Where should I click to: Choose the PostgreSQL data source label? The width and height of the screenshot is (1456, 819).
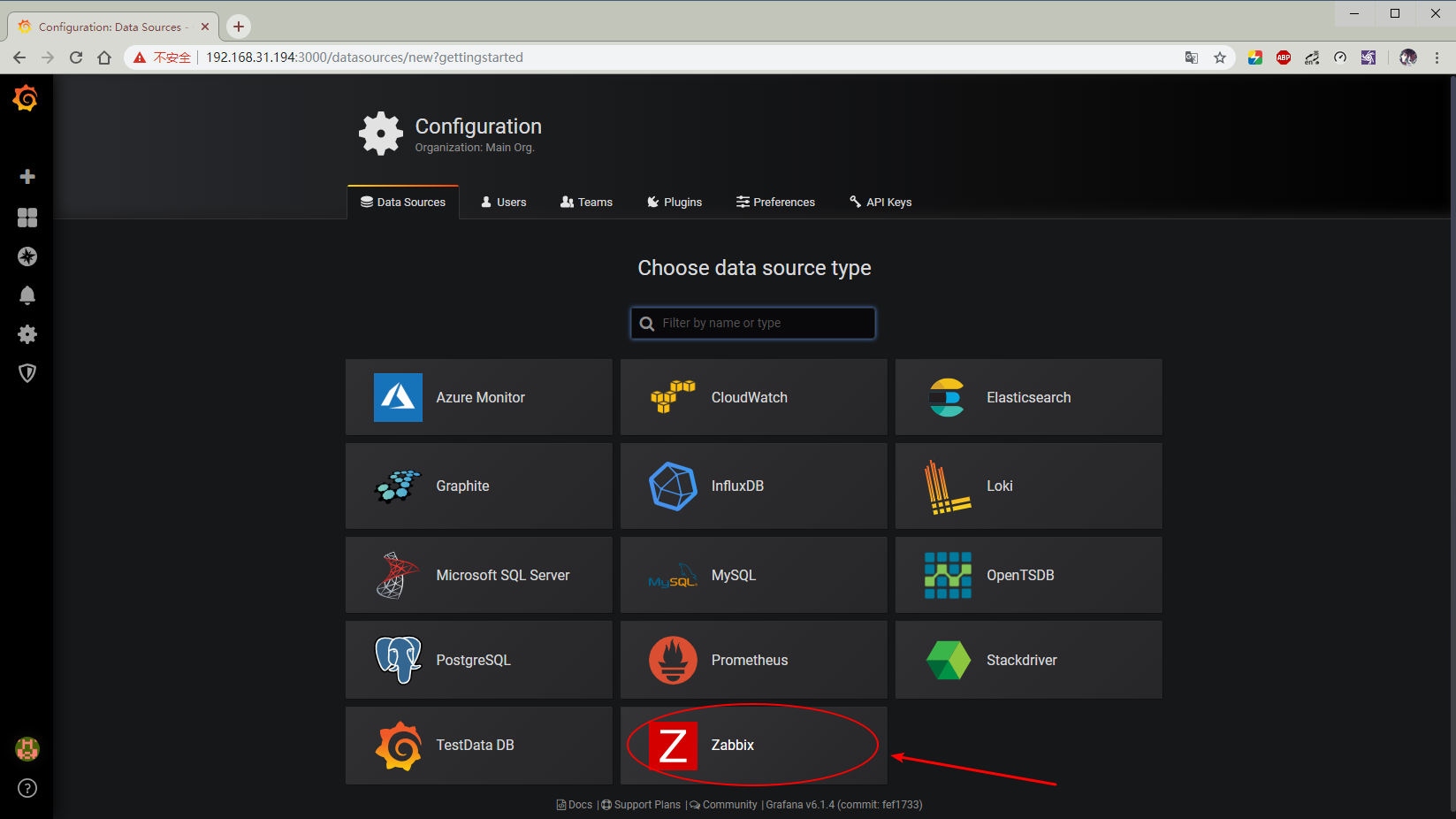[x=473, y=661]
